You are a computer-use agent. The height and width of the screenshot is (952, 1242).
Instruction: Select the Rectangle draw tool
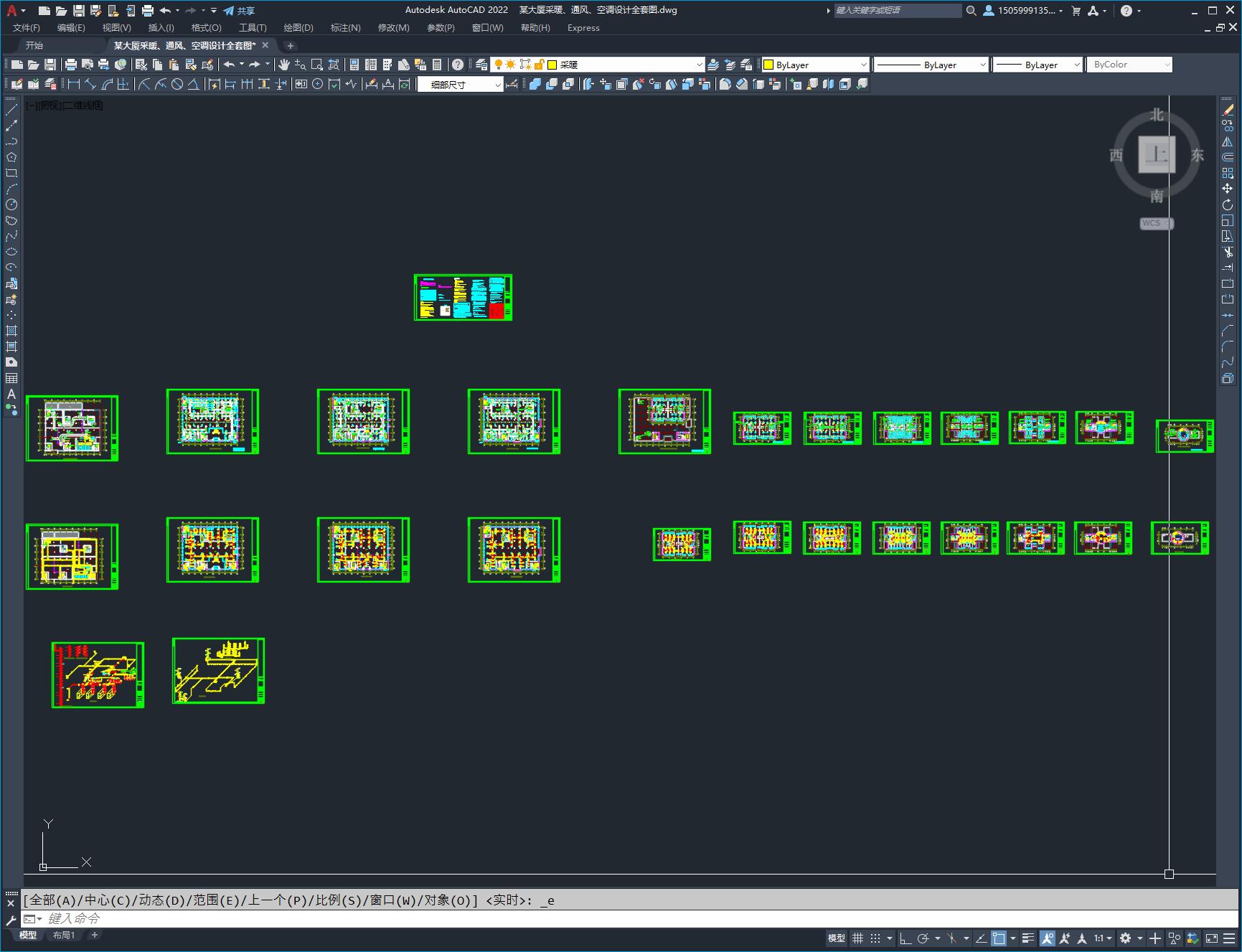[x=11, y=173]
